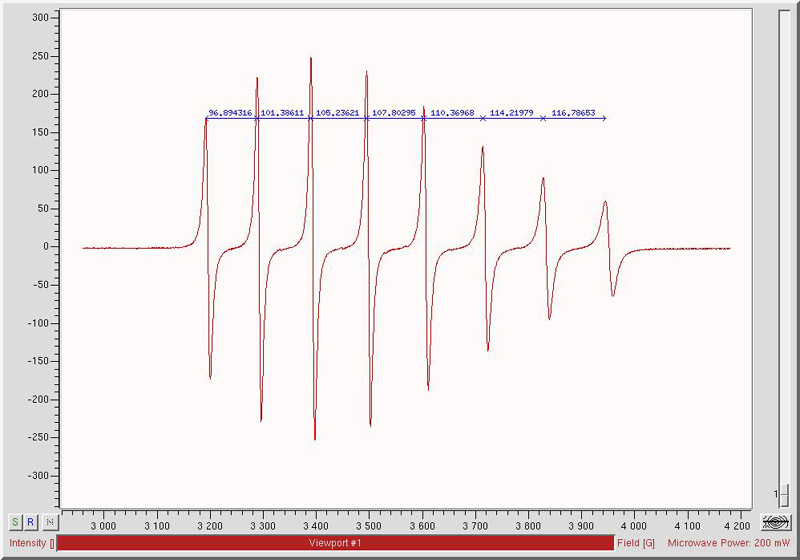Click the 4 200 field axis tick label
This screenshot has height=560, width=800.
(738, 526)
